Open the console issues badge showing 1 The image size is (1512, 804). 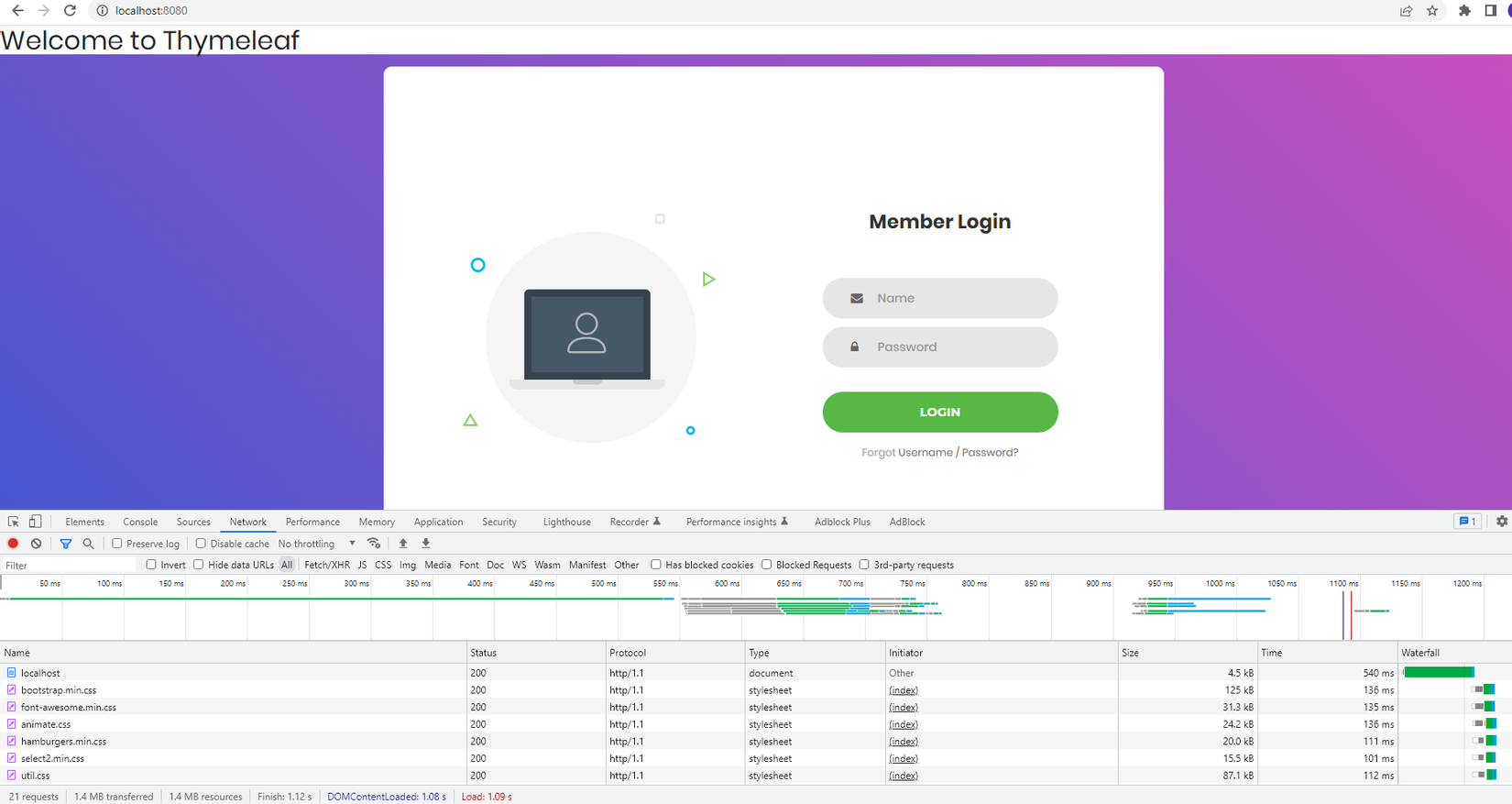tap(1466, 522)
